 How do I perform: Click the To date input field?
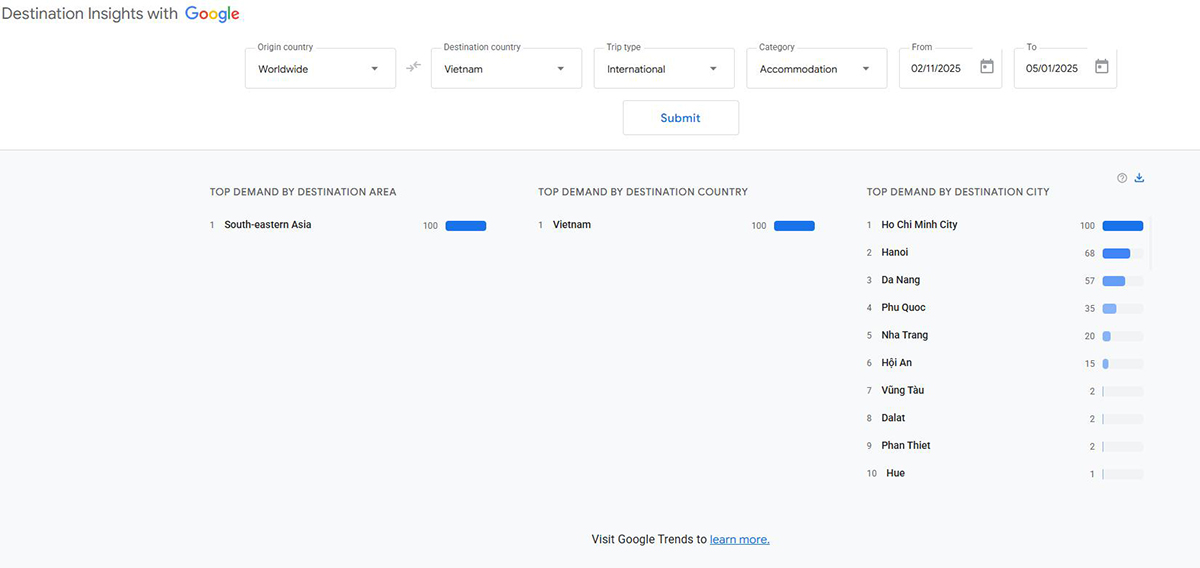click(1051, 69)
